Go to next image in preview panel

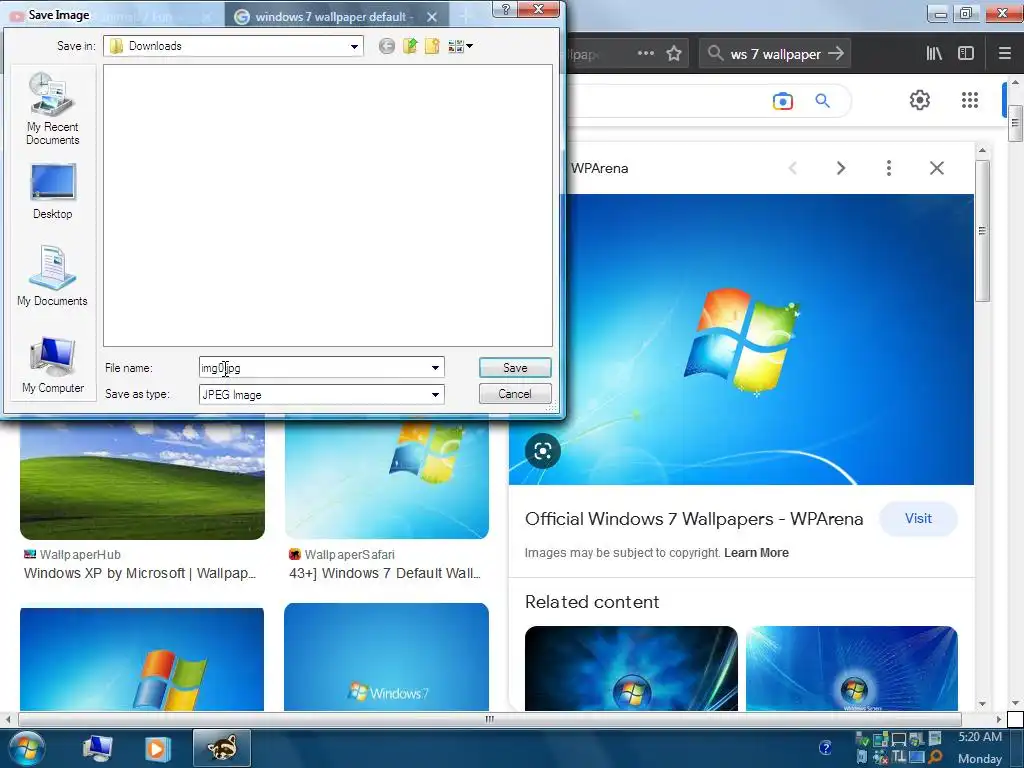coord(841,168)
